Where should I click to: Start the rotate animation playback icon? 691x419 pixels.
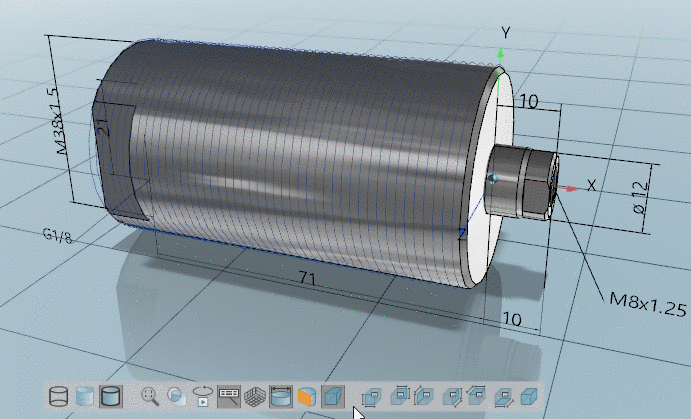202,396
